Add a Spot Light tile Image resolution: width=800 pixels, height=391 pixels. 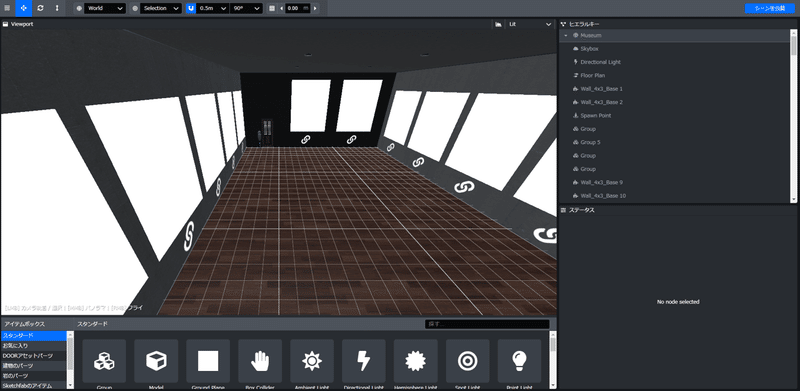point(468,361)
